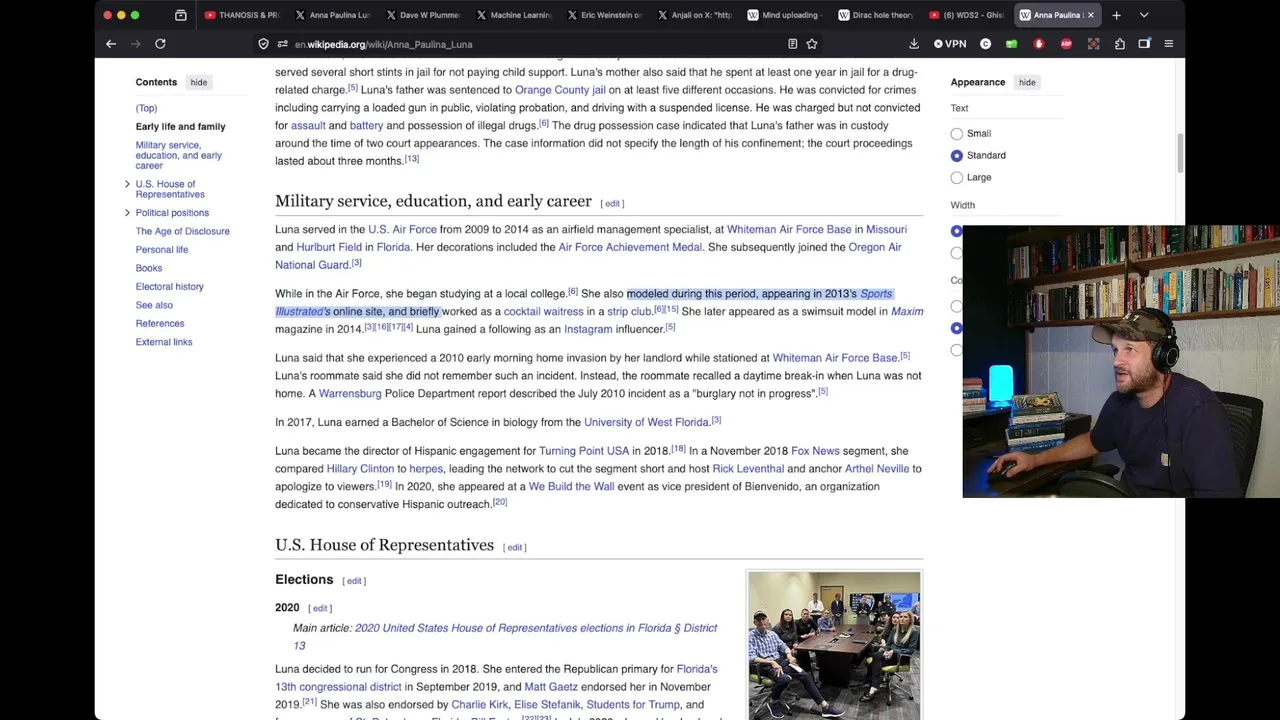Go to Electoral history in contents
Image resolution: width=1280 pixels, height=720 pixels.
tap(169, 286)
